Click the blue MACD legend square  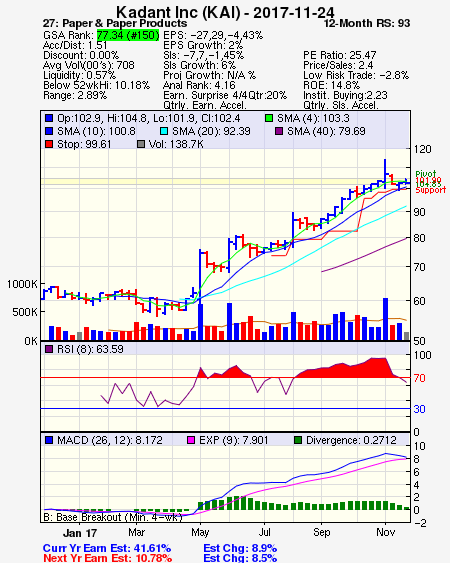coord(49,440)
